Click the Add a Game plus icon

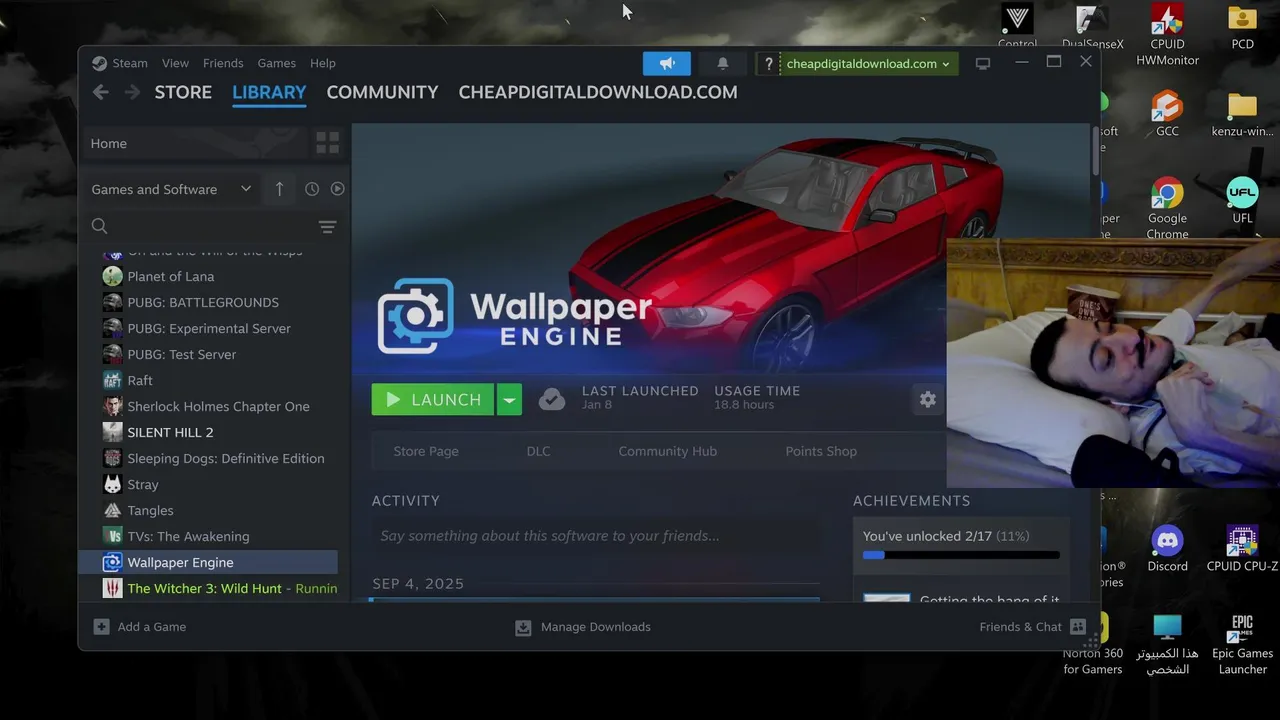(x=101, y=627)
